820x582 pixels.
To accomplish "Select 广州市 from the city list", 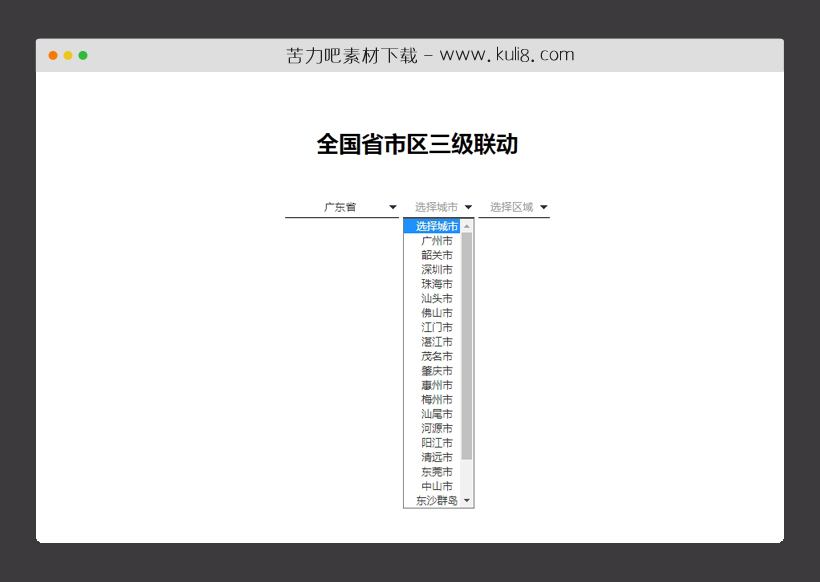I will [x=435, y=240].
